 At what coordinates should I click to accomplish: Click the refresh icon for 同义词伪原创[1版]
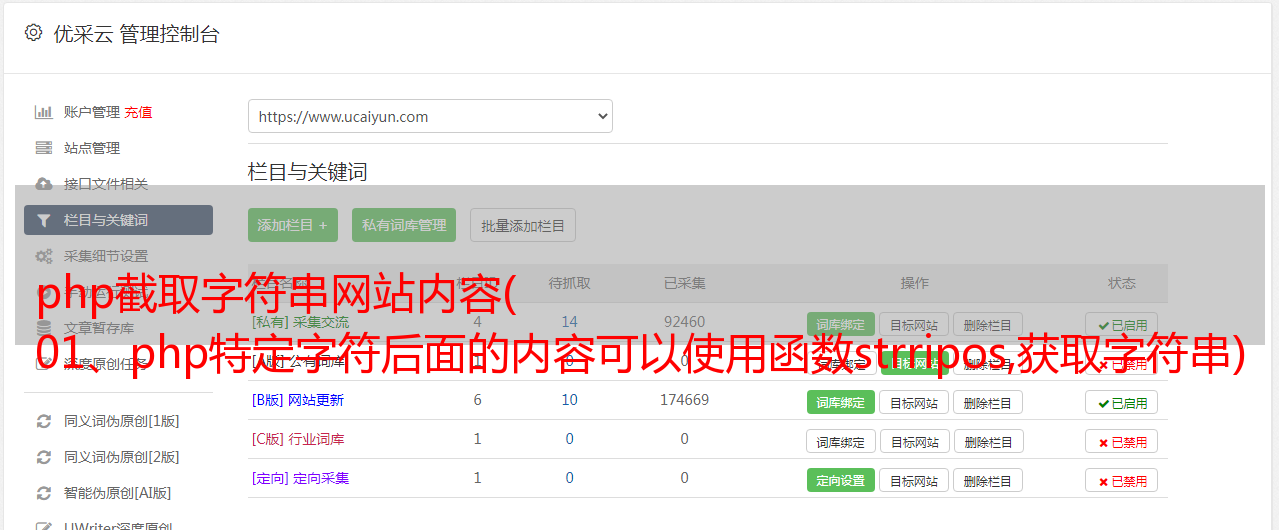43,421
